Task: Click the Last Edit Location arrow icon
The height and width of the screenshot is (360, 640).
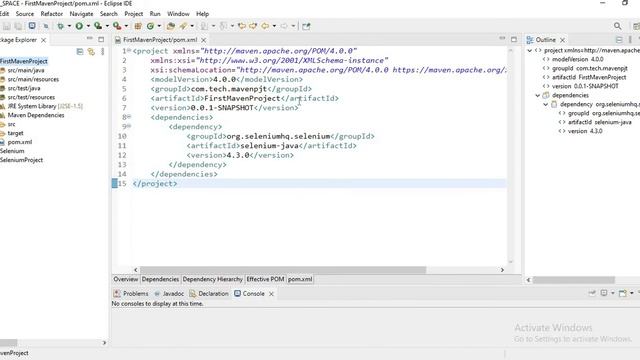Action: [242, 26]
